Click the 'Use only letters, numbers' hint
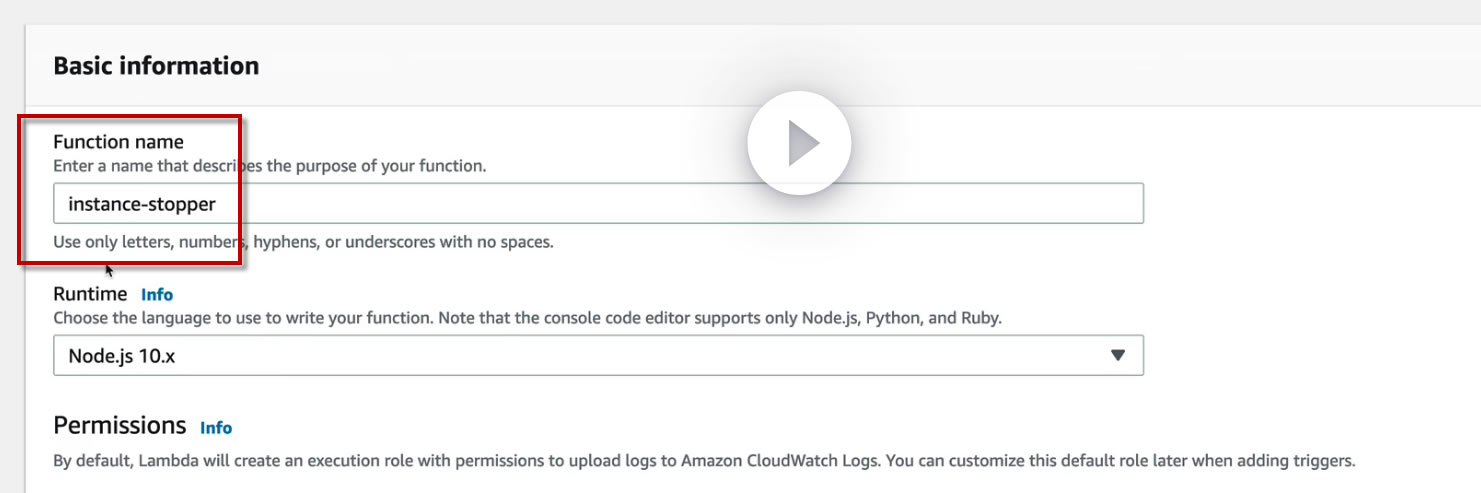 click(x=303, y=242)
